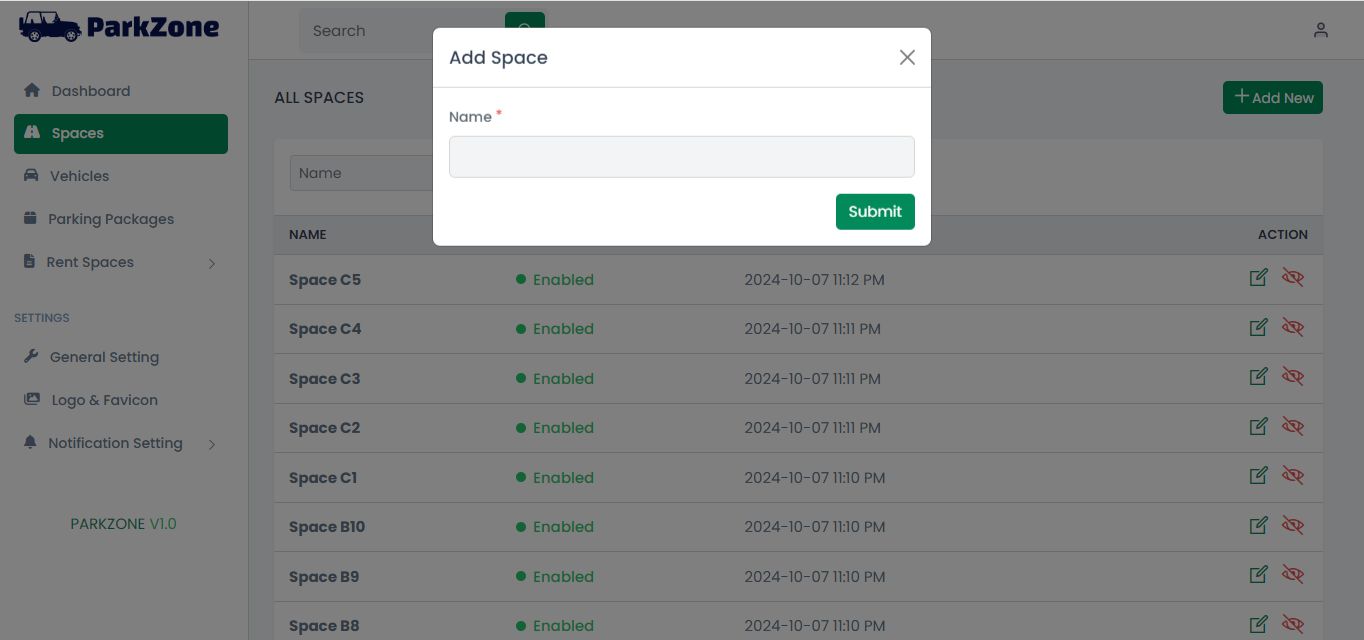The height and width of the screenshot is (640, 1364).
Task: Click the Name input field in the dialog
Action: (x=681, y=157)
